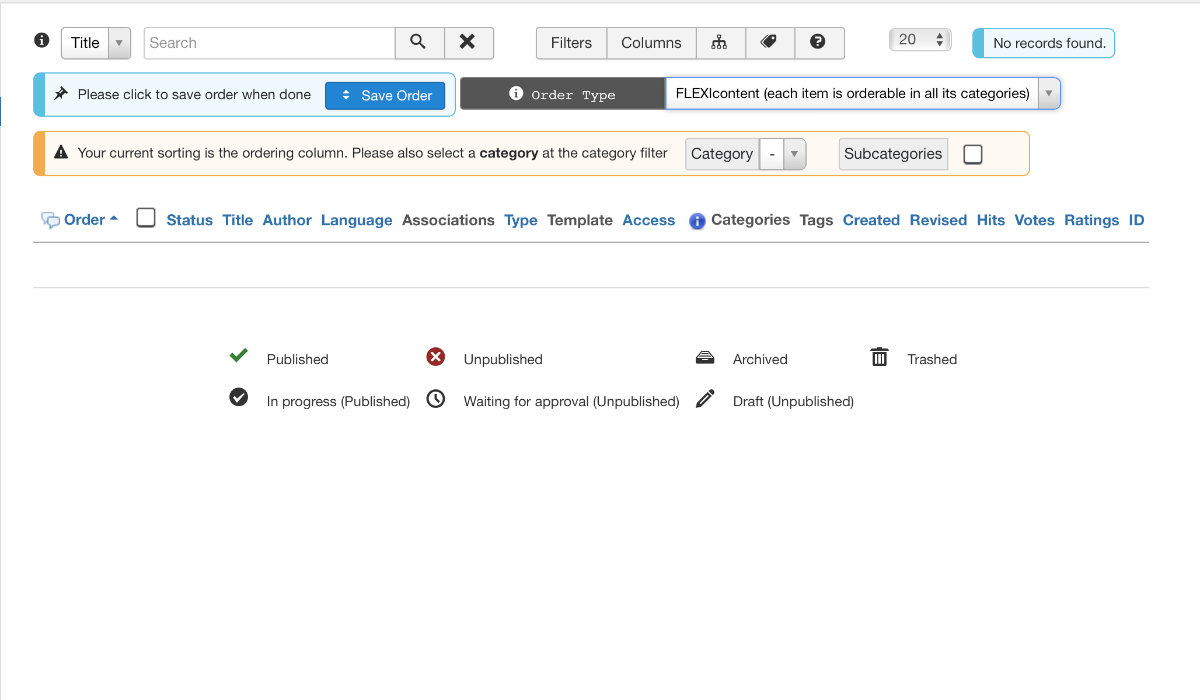This screenshot has height=700, width=1200.
Task: Open the Columns chooser button
Action: coord(651,43)
